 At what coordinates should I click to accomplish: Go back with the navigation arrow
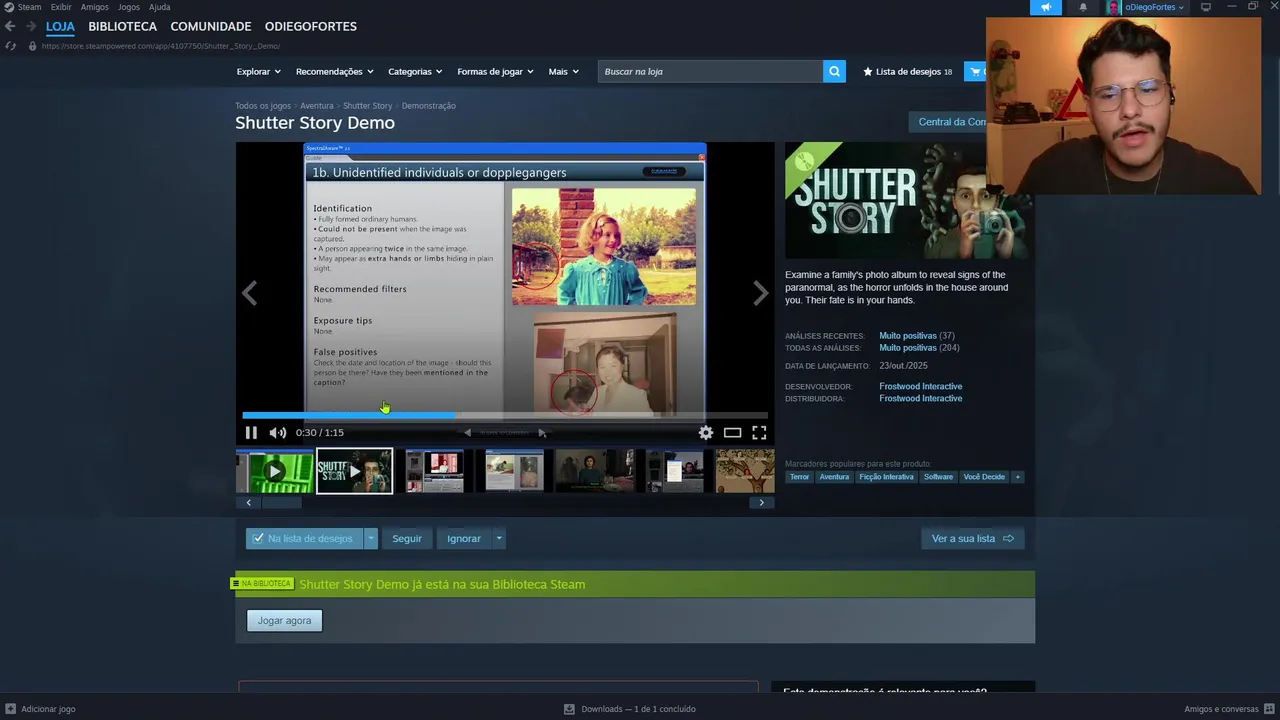10,26
